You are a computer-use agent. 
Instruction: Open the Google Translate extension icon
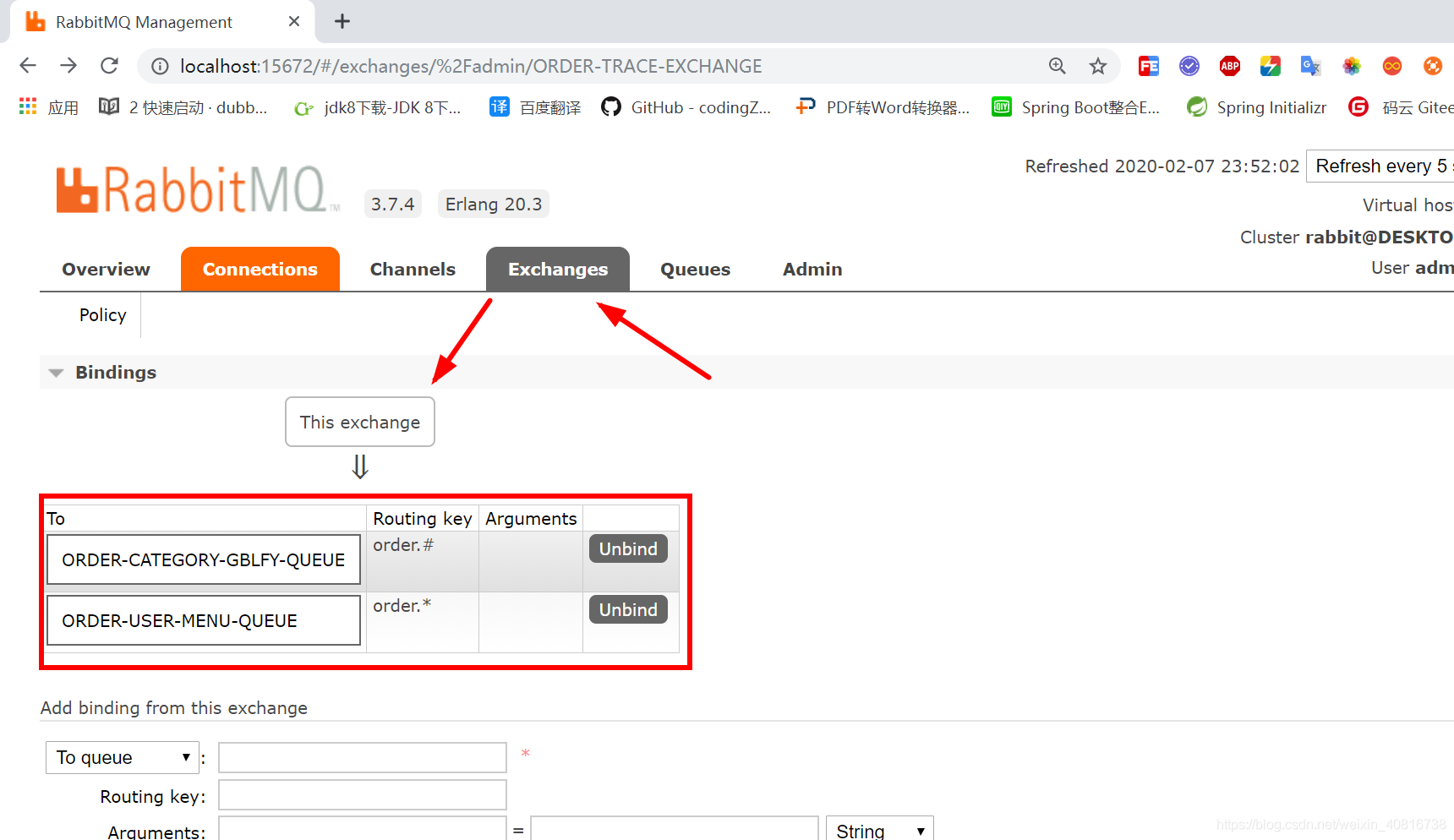pyautogui.click(x=1311, y=66)
